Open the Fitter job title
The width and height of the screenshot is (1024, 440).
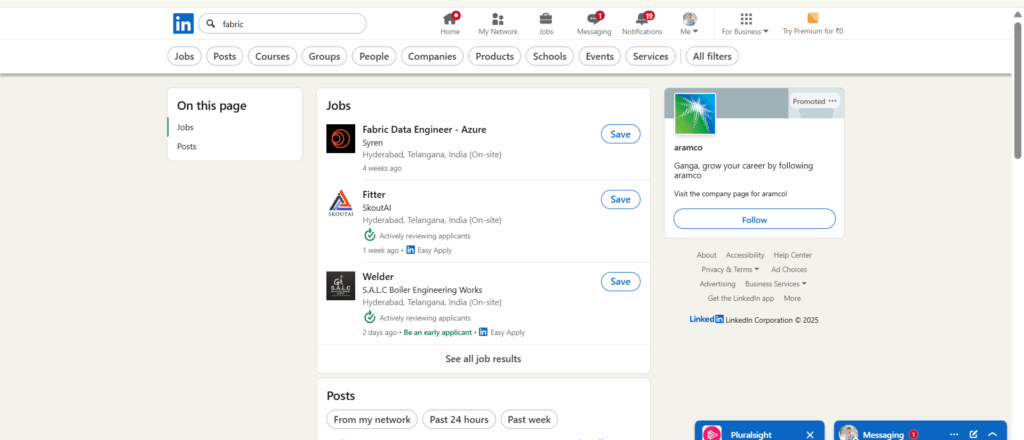click(374, 195)
